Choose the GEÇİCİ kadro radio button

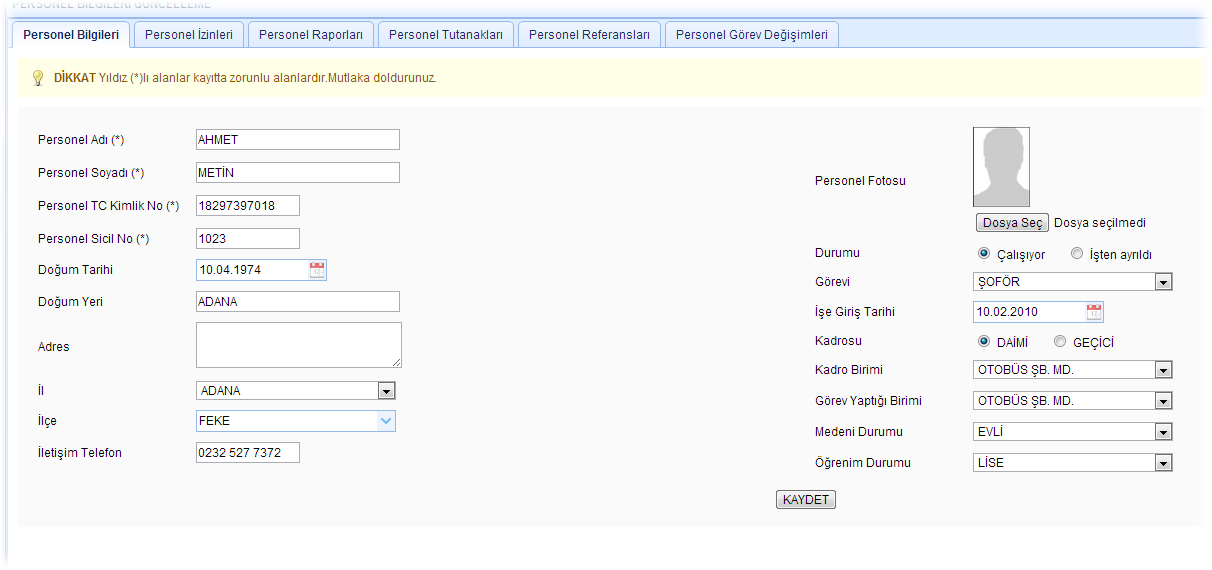pos(1060,342)
